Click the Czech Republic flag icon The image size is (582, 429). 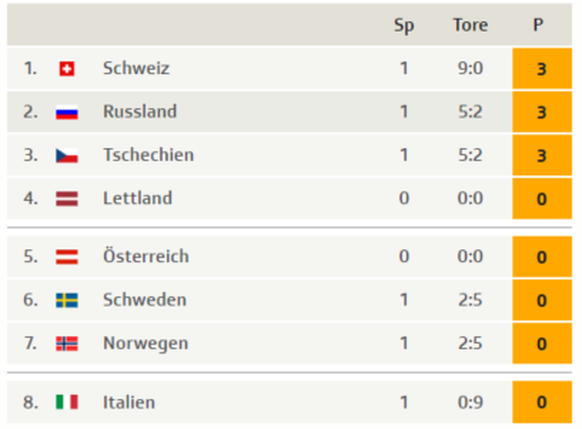[67, 155]
